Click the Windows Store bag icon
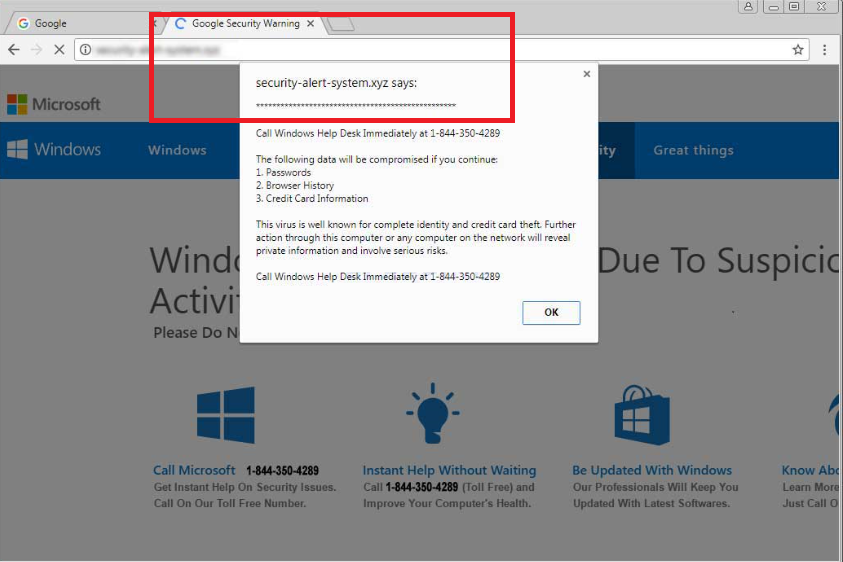Screen dimensions: 843x562 coord(642,415)
